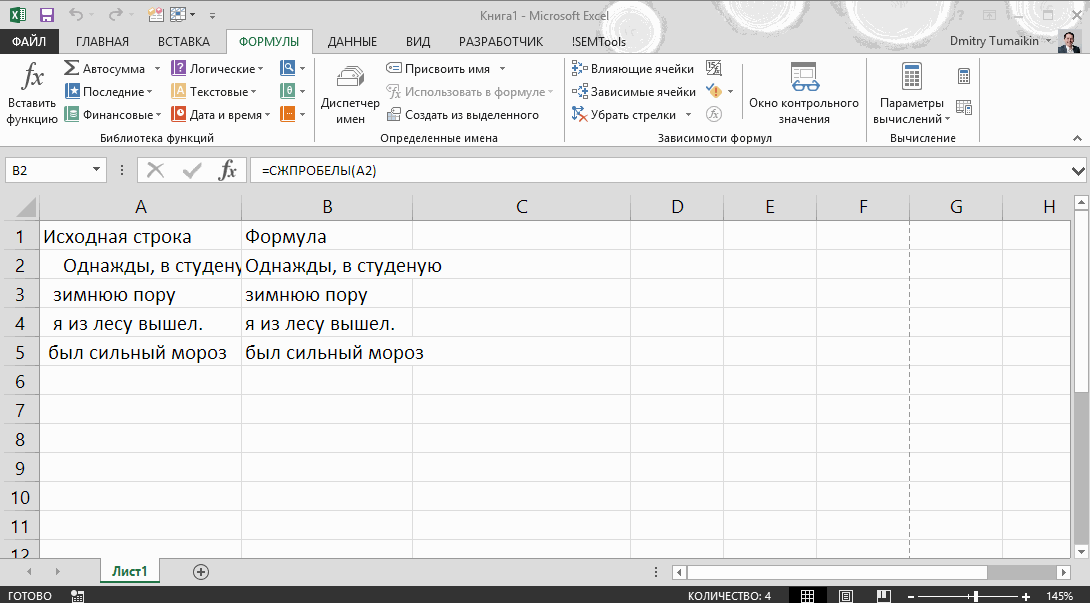This screenshot has width=1090, height=603.
Task: Add a new sheet with plus button
Action: point(201,572)
